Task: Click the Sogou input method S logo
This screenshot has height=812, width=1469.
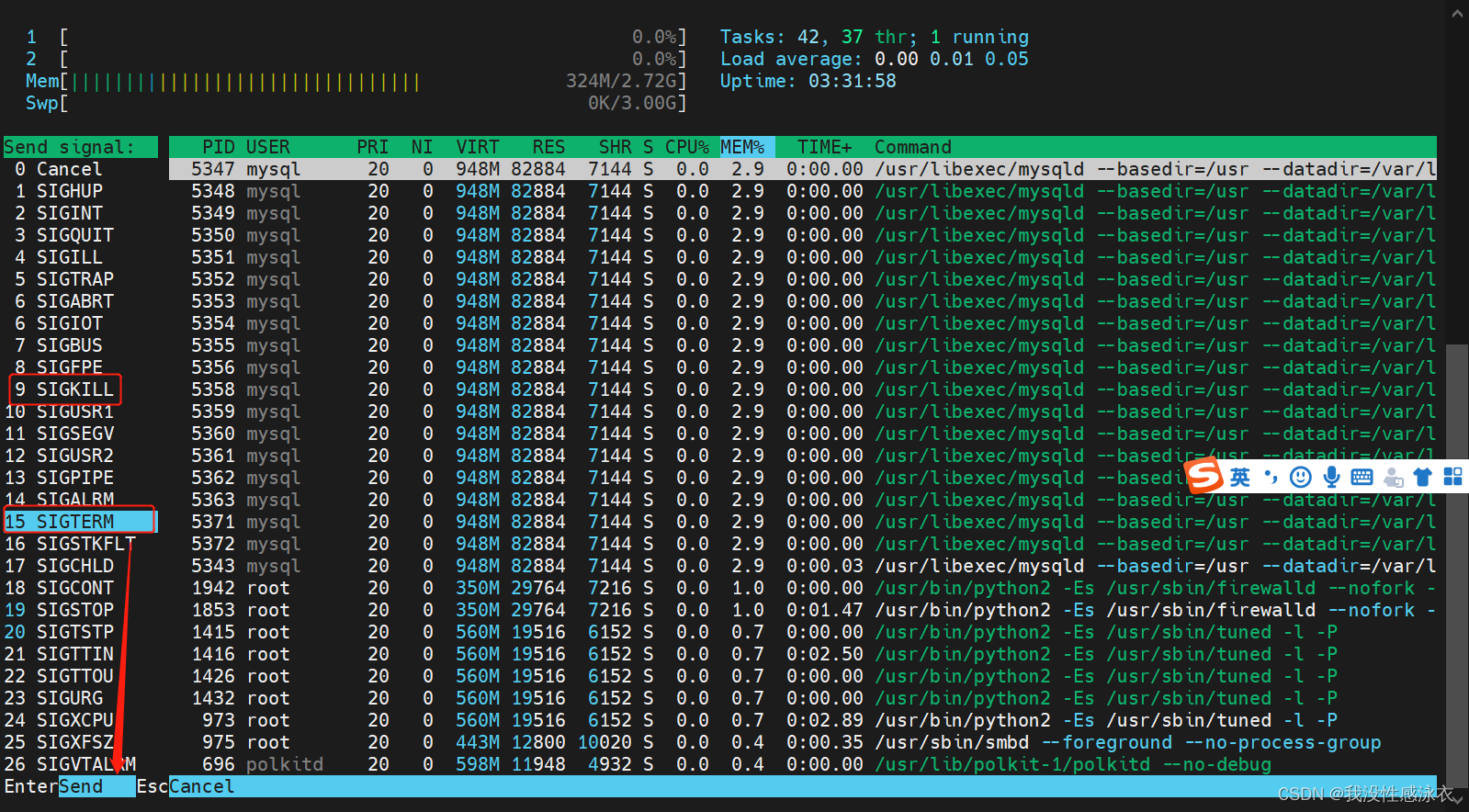Action: click(1204, 475)
